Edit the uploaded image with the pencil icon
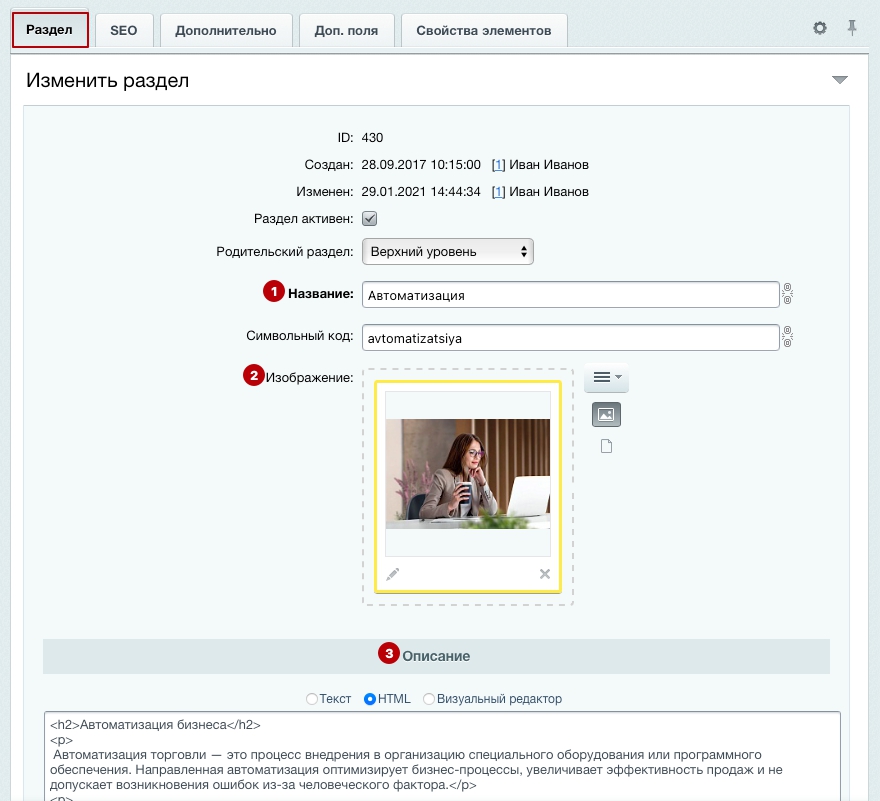The height and width of the screenshot is (801, 880). pos(392,574)
